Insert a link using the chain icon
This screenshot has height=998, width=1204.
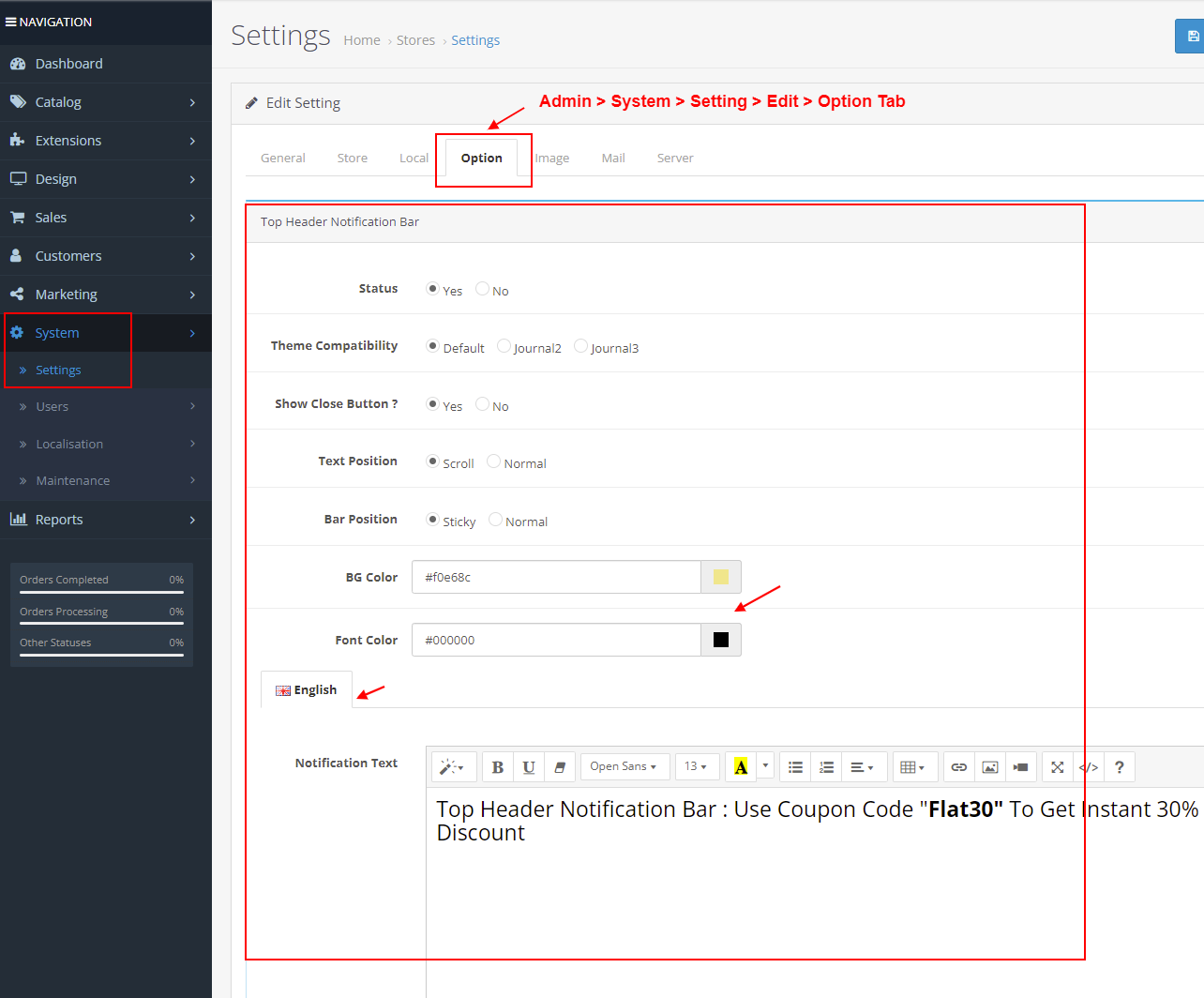point(958,767)
